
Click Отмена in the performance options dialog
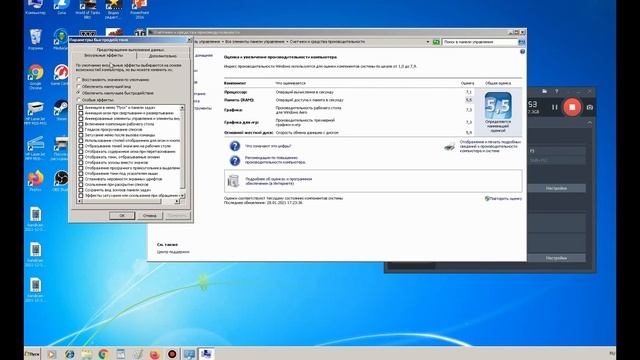coord(149,216)
